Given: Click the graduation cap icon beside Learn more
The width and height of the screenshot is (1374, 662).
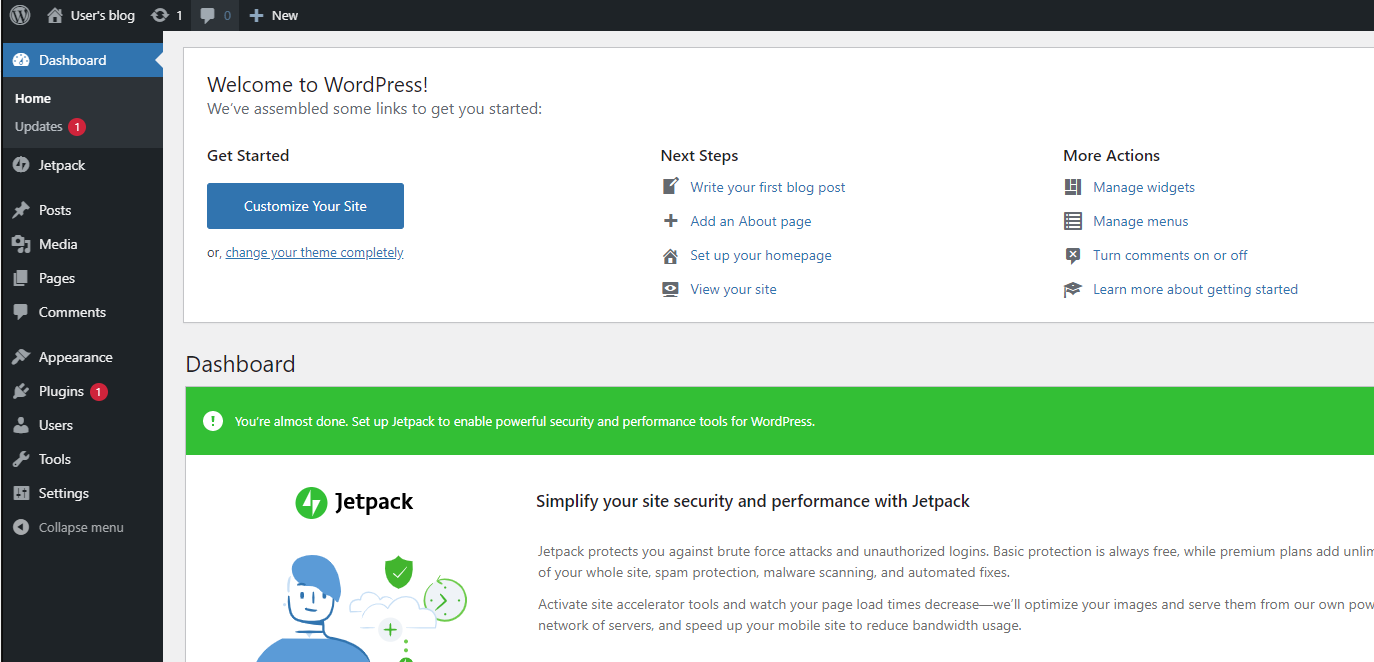Looking at the screenshot, I should point(1073,289).
